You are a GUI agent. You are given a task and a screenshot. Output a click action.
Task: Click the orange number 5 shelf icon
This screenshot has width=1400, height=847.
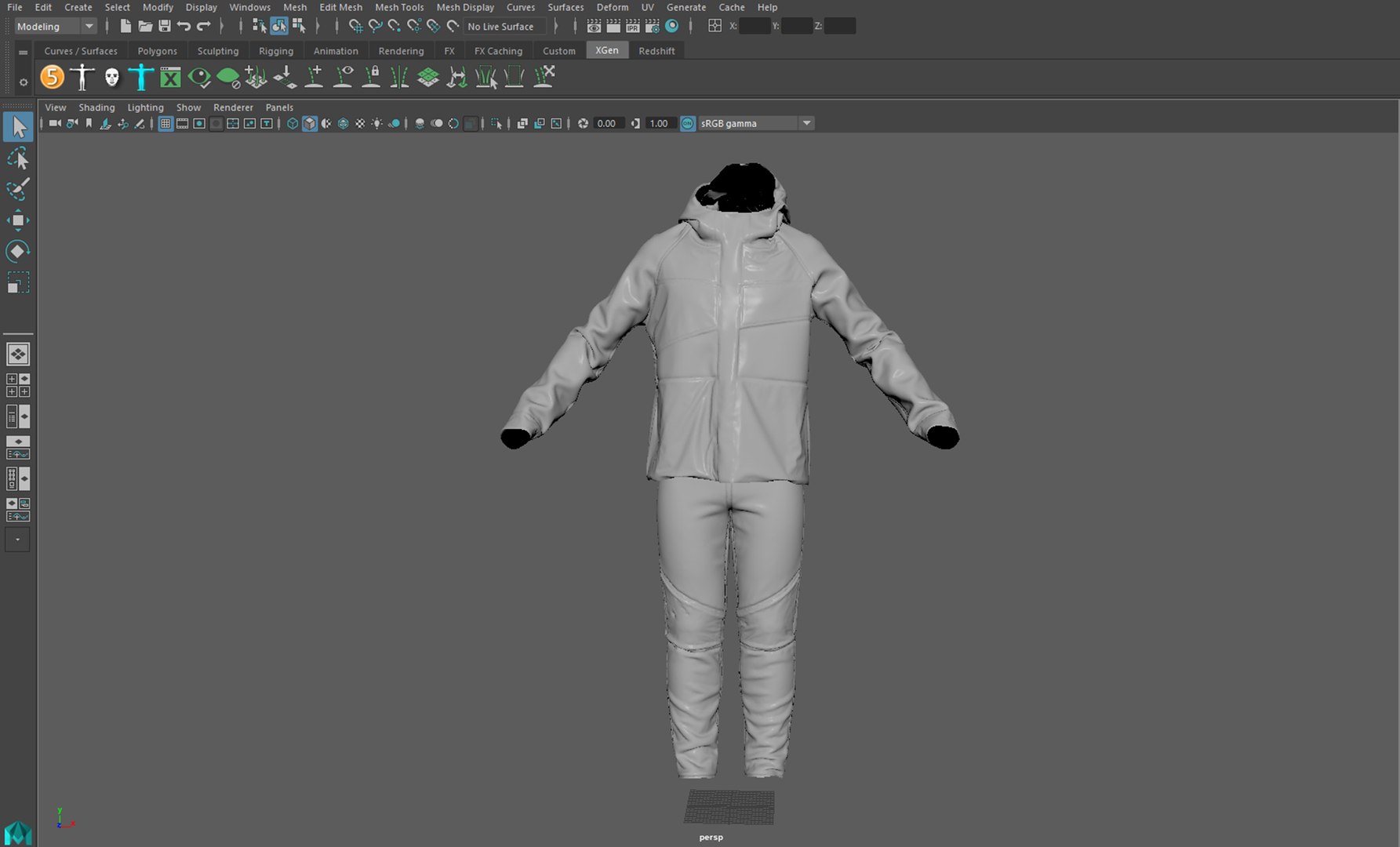52,77
